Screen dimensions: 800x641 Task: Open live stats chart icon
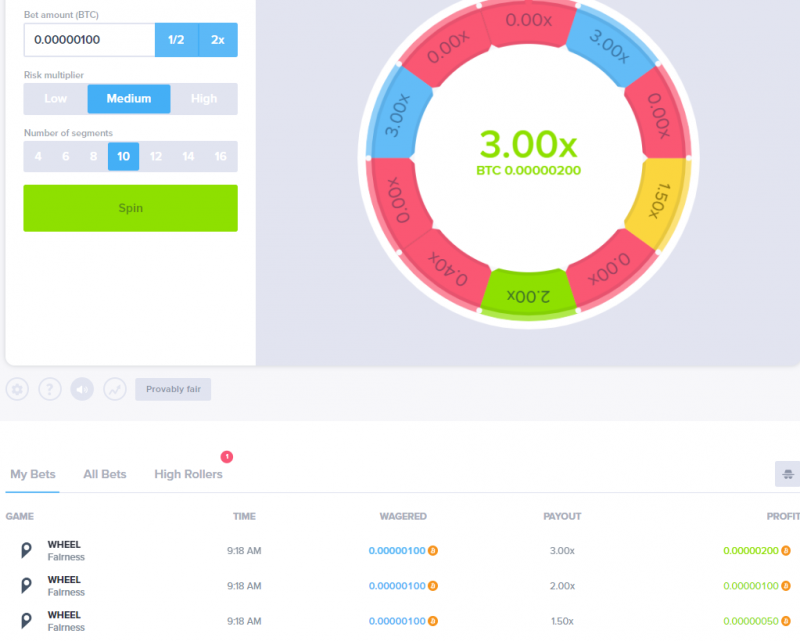coord(115,389)
